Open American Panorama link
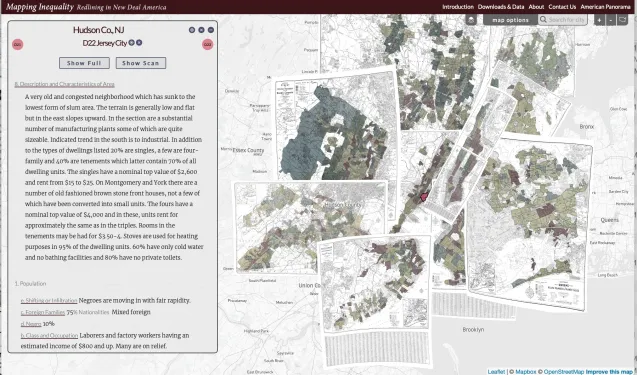 [605, 7]
